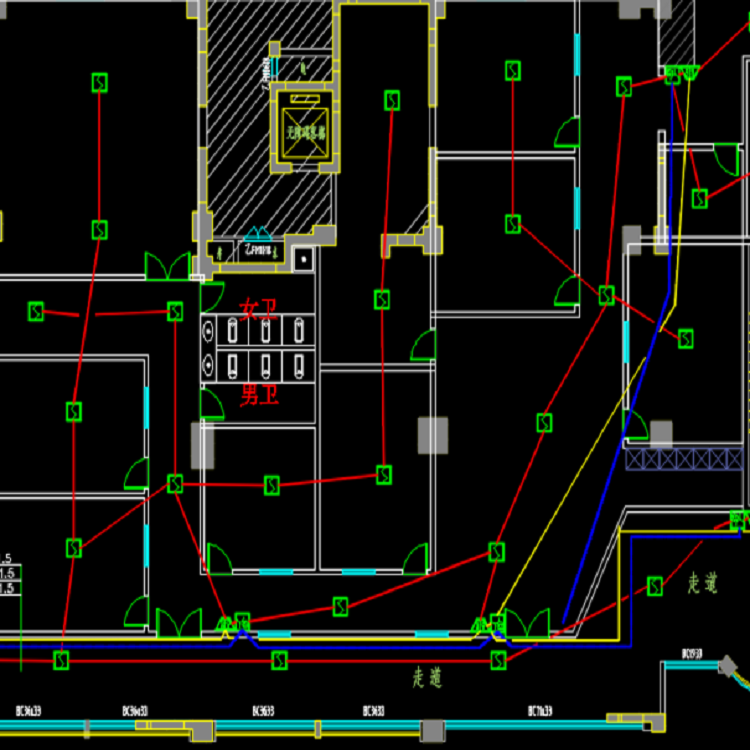
Task: Select the 走道 text at right side
Action: pos(703,584)
